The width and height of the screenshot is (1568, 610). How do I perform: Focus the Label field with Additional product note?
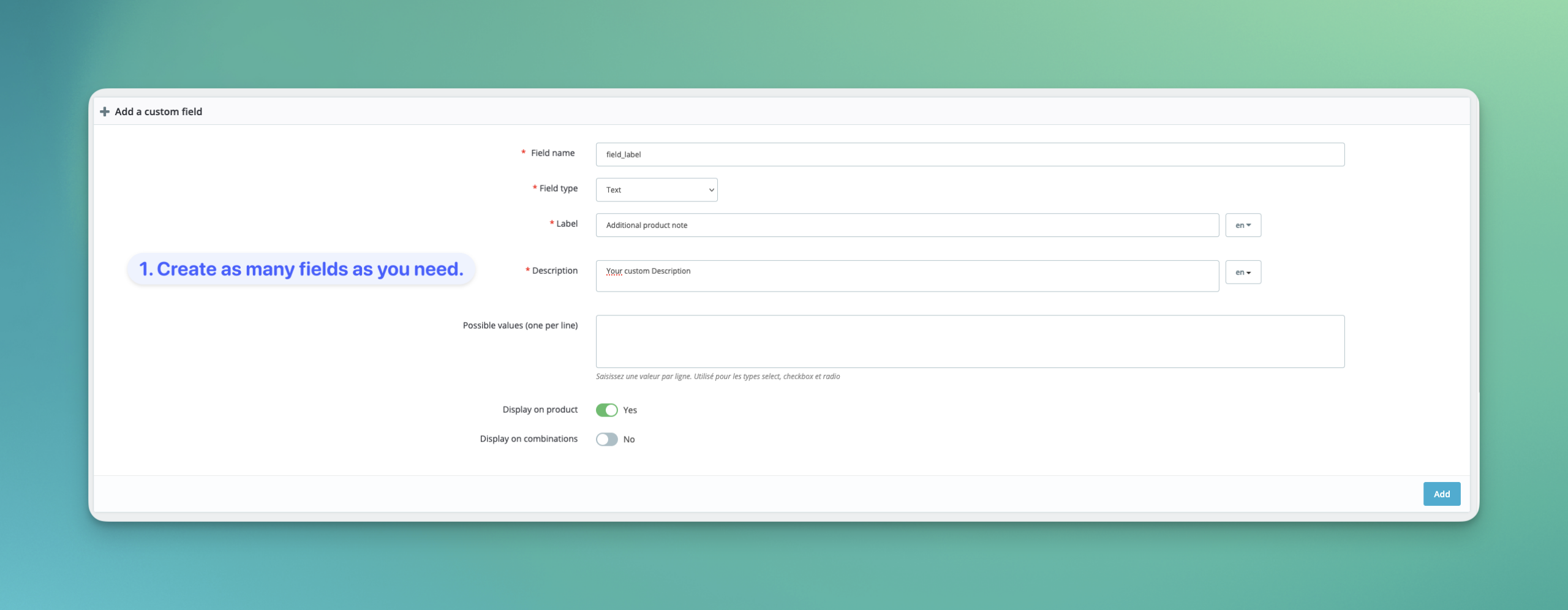(x=907, y=225)
